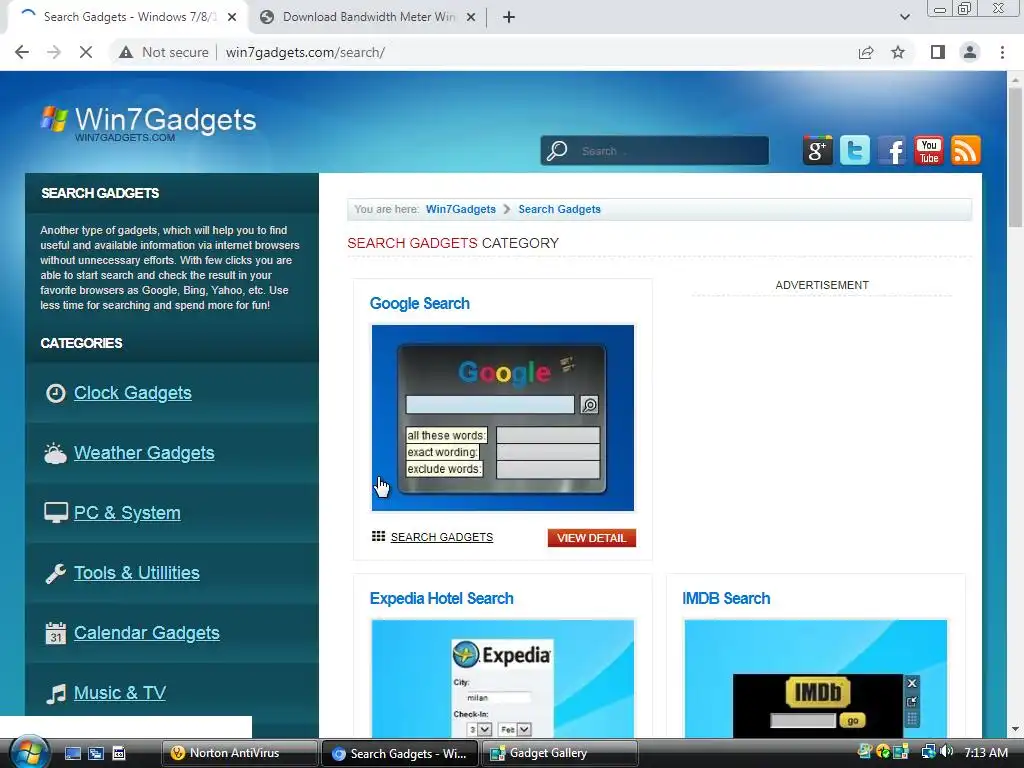The height and width of the screenshot is (768, 1024).
Task: Open the Tools & Utilities category link
Action: point(136,573)
